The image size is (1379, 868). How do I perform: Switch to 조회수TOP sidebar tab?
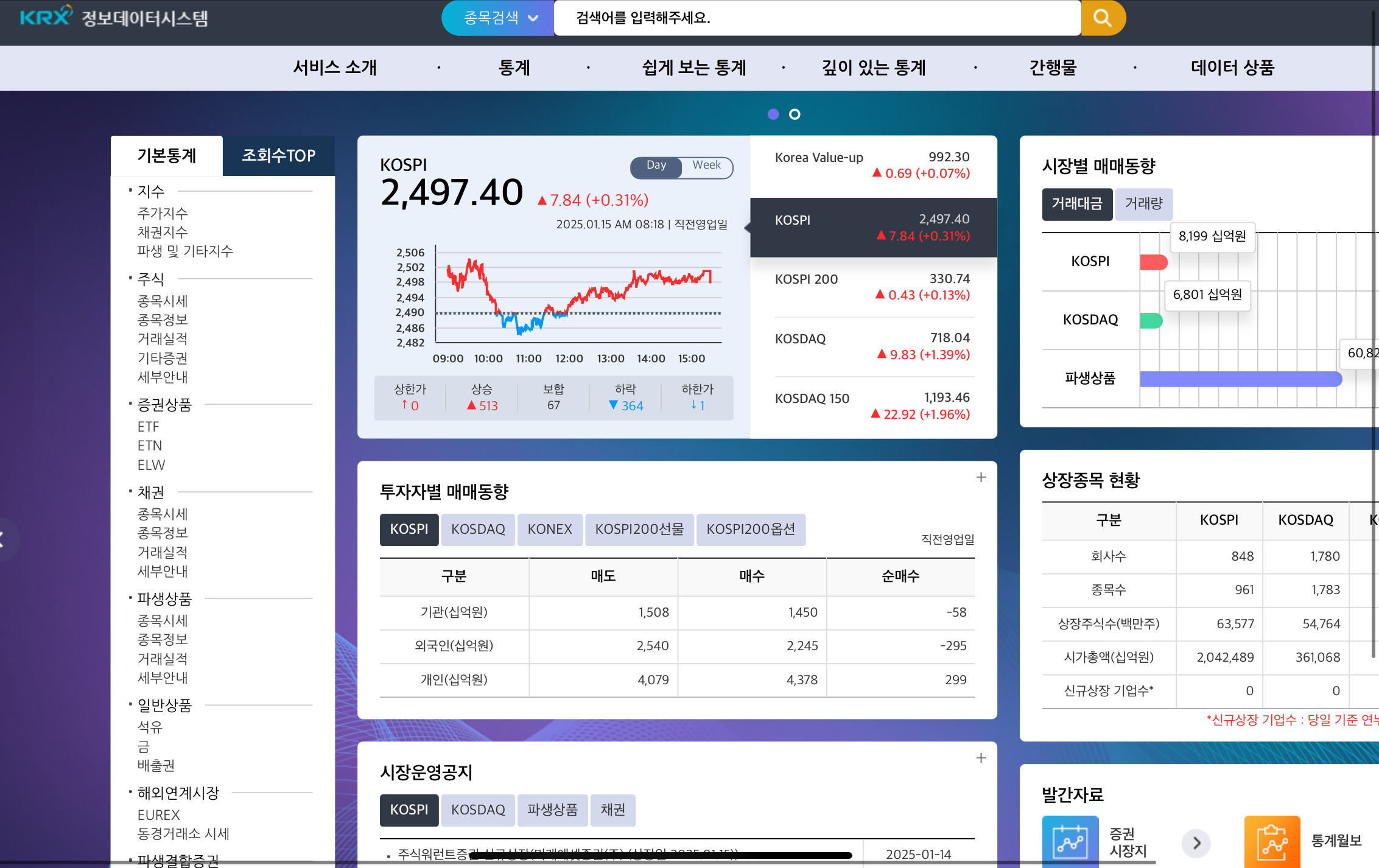[278, 156]
